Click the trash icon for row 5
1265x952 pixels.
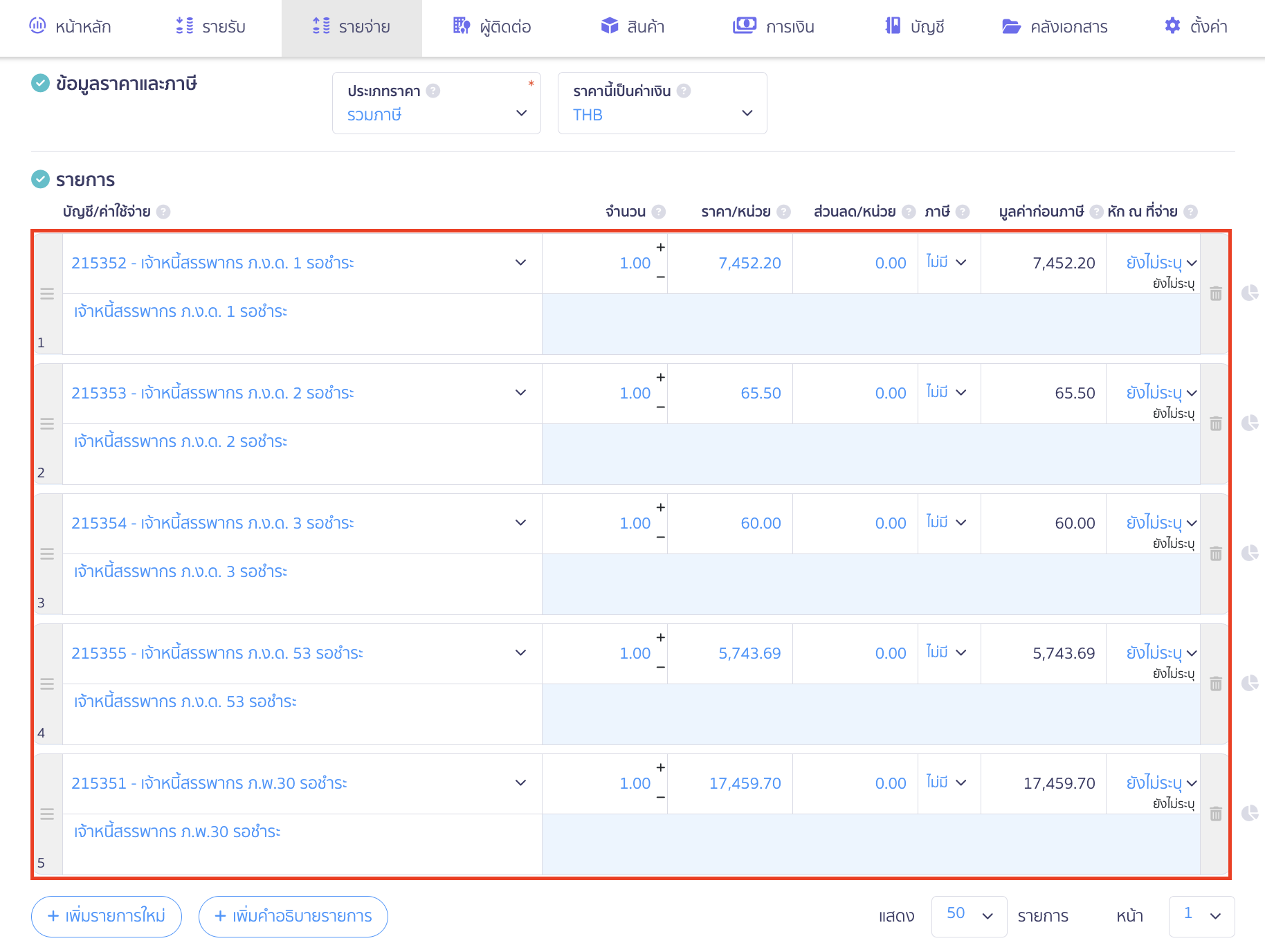pyautogui.click(x=1215, y=814)
